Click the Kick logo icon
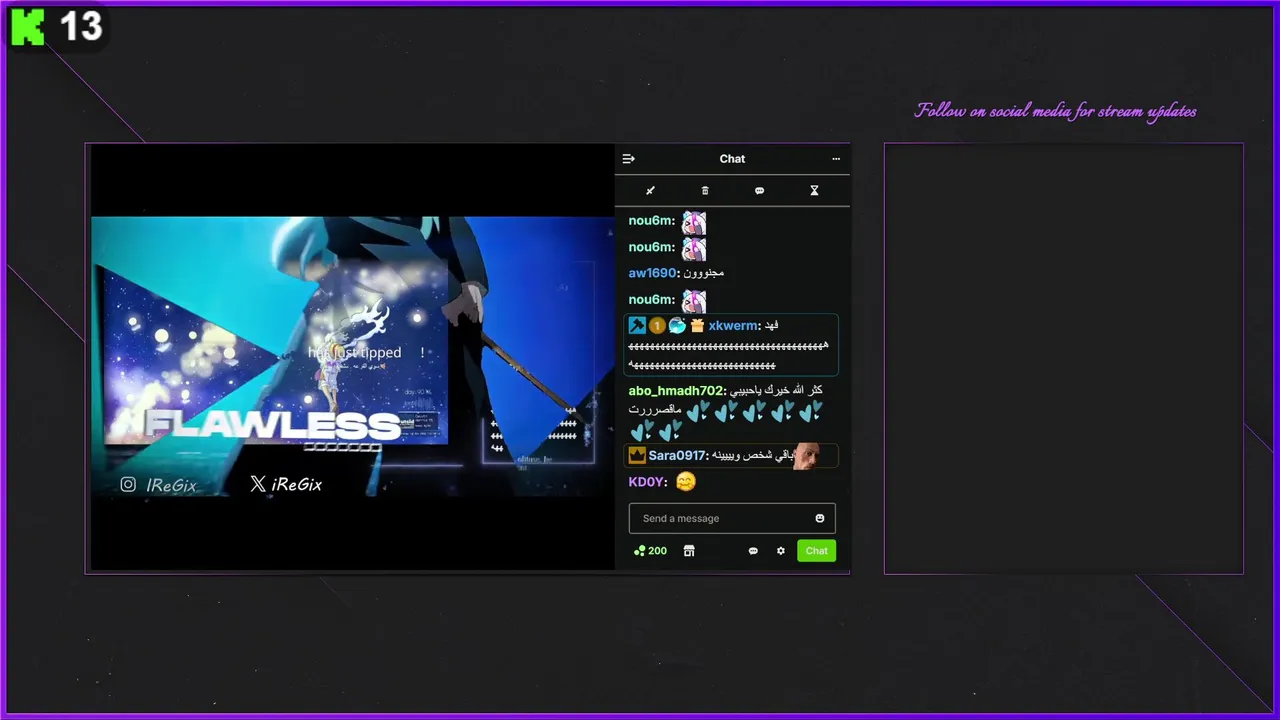Image resolution: width=1280 pixels, height=720 pixels. tap(27, 27)
